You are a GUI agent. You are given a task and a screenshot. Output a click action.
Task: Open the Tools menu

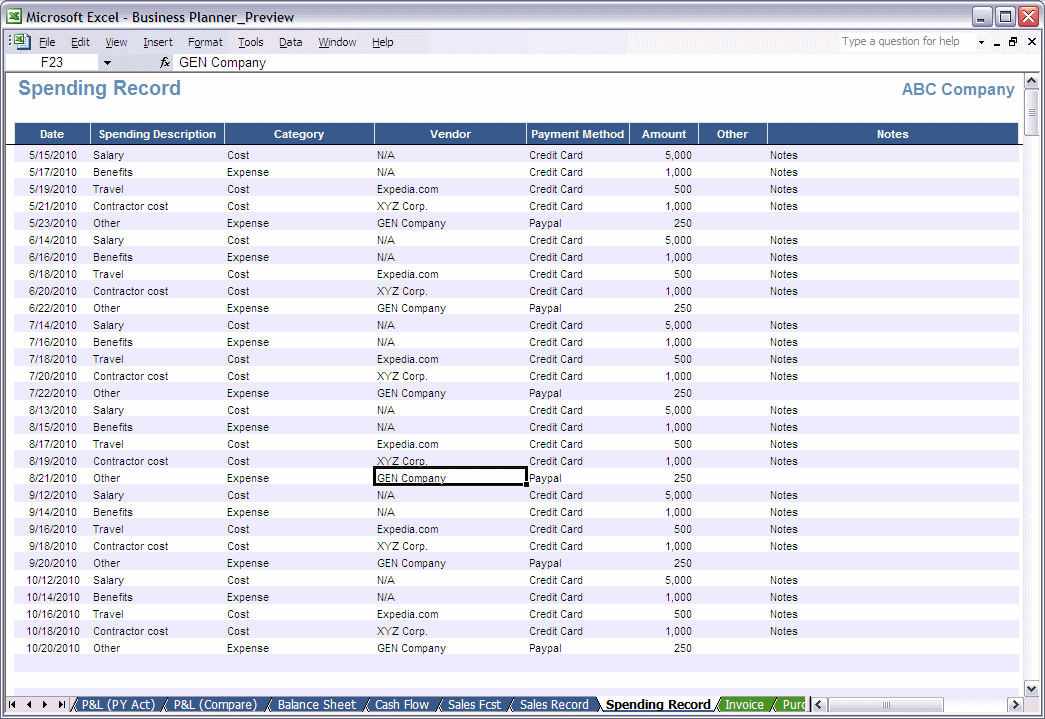pos(251,42)
